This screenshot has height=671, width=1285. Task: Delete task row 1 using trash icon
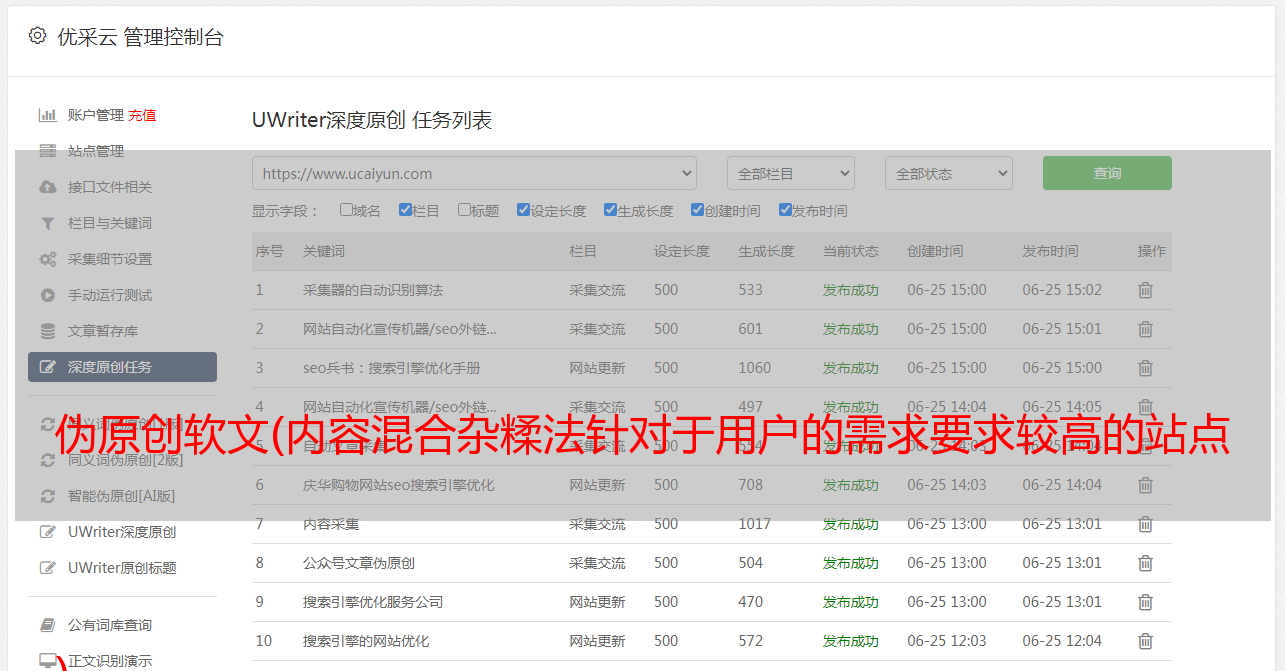(x=1145, y=290)
